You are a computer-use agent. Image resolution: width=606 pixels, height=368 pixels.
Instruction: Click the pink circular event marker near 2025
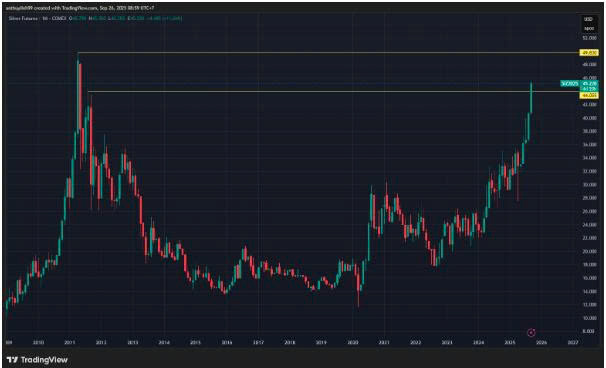point(531,332)
